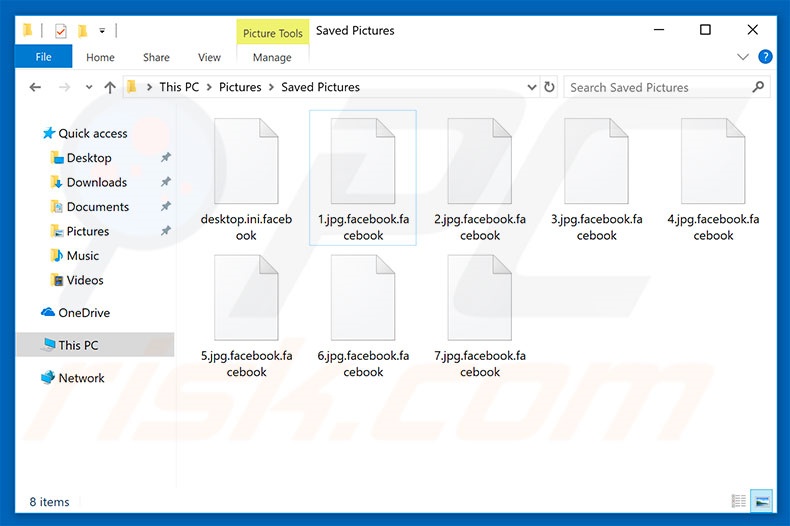790x526 pixels.
Task: Click Pictures in the breadcrumb path
Action: coord(240,87)
